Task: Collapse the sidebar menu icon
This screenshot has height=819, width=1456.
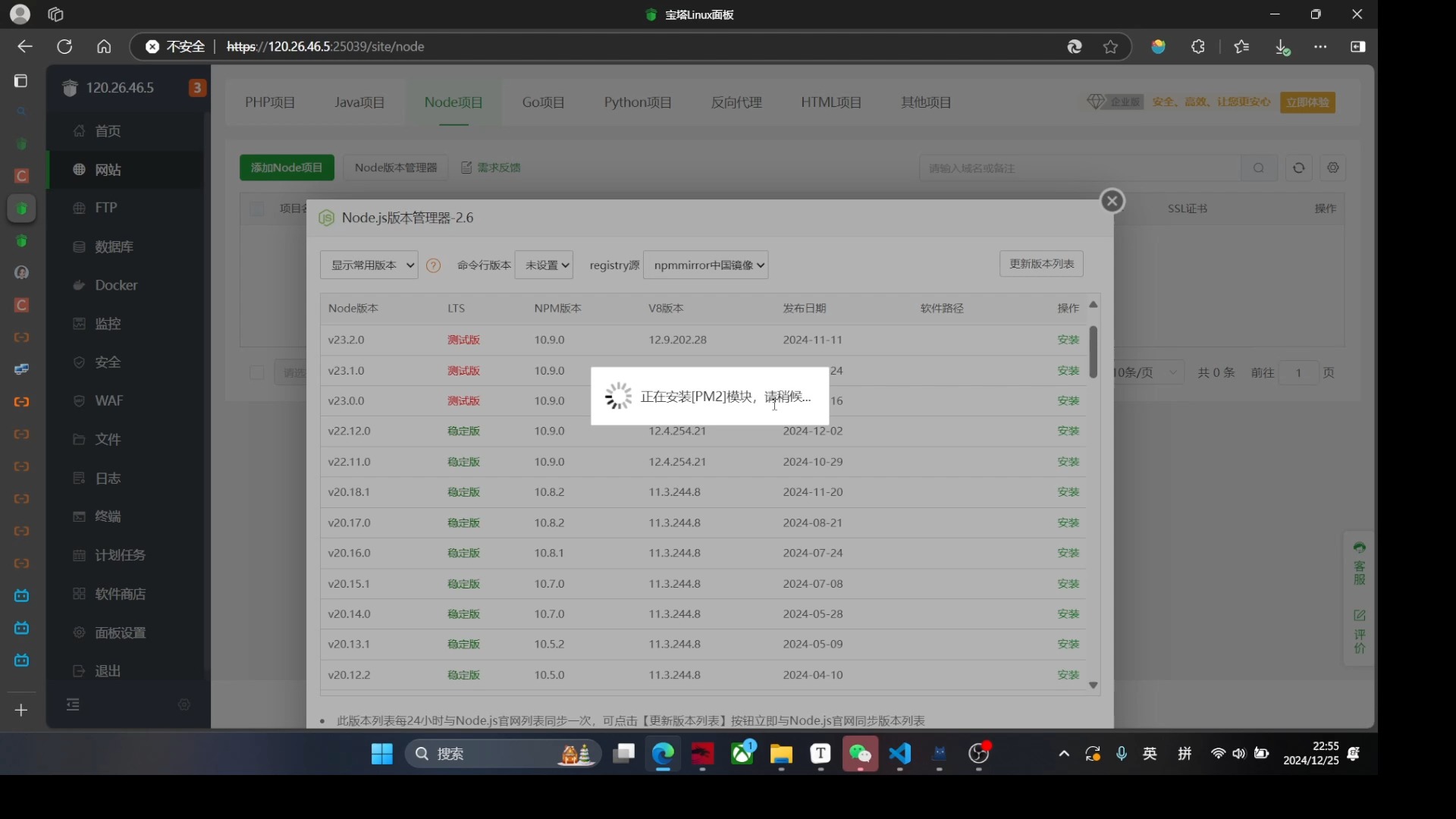Action: click(73, 705)
